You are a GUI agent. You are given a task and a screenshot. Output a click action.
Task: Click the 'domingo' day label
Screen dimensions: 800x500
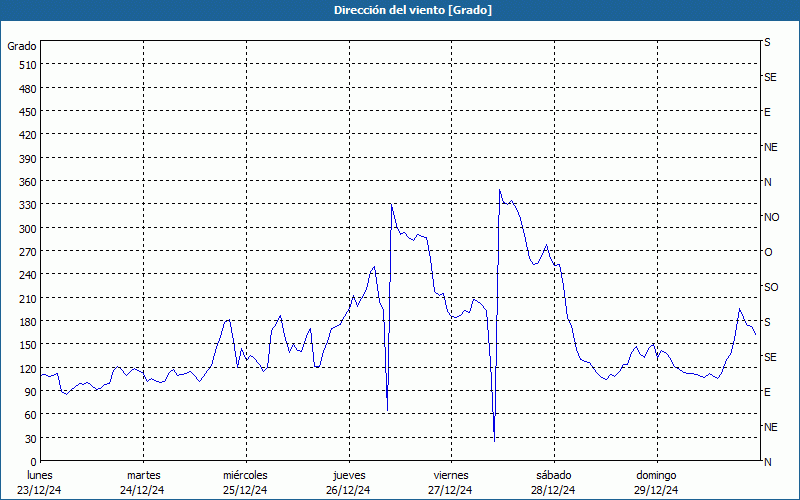coord(656,475)
